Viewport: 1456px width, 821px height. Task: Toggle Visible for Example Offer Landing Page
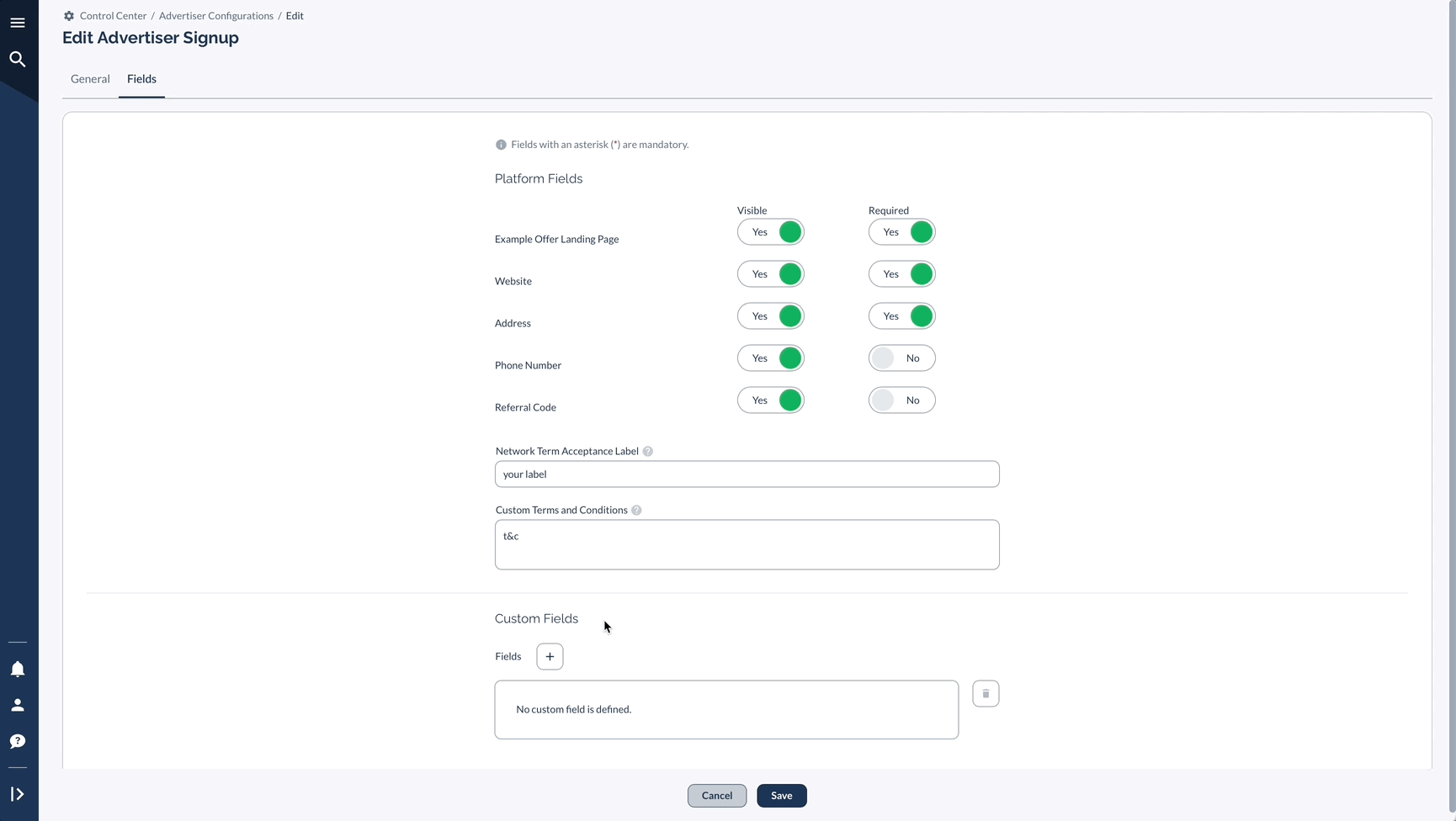(x=771, y=232)
